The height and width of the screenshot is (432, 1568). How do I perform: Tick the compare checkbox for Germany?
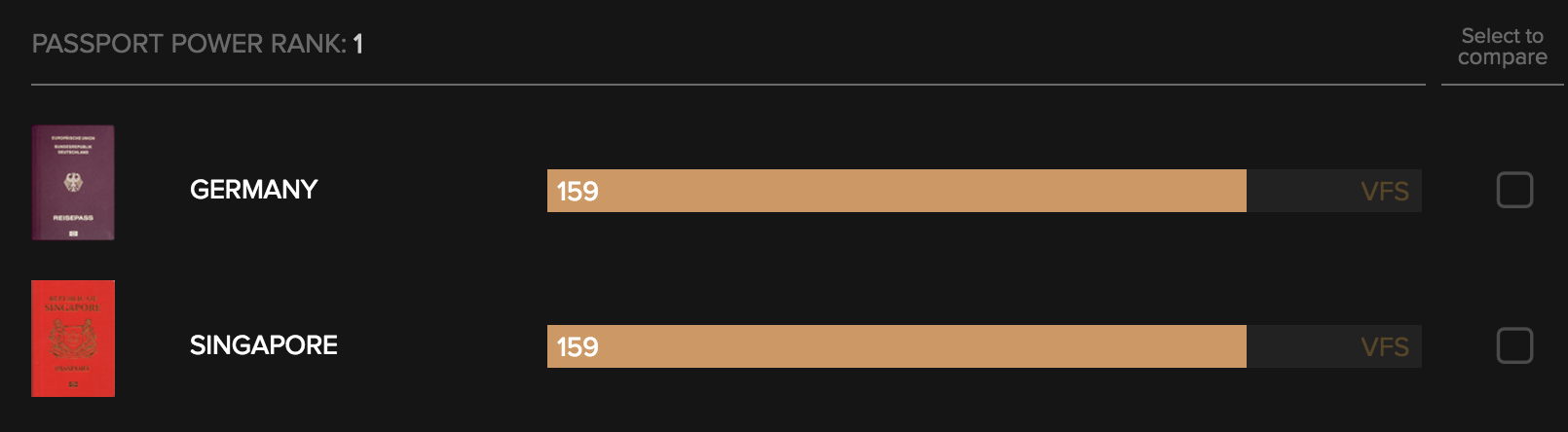pos(1514,190)
